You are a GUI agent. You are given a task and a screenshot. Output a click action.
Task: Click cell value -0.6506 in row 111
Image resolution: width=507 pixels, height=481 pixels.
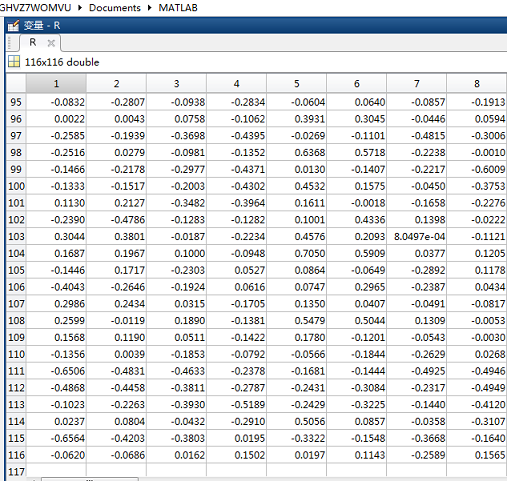[x=56, y=371]
